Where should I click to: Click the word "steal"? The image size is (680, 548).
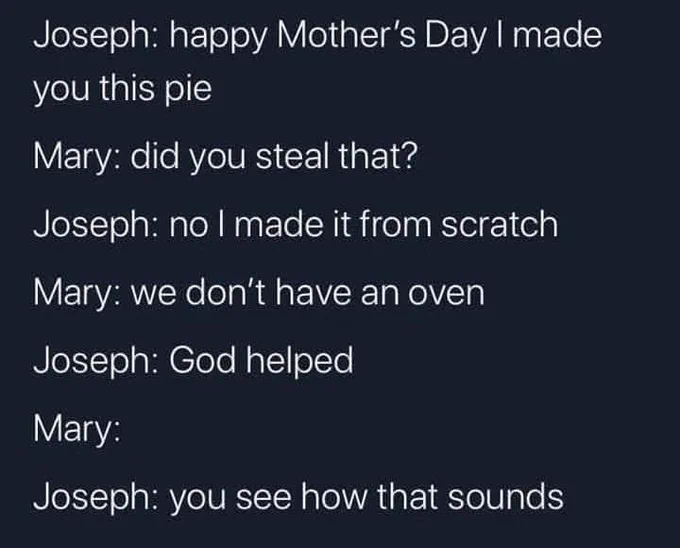292,156
